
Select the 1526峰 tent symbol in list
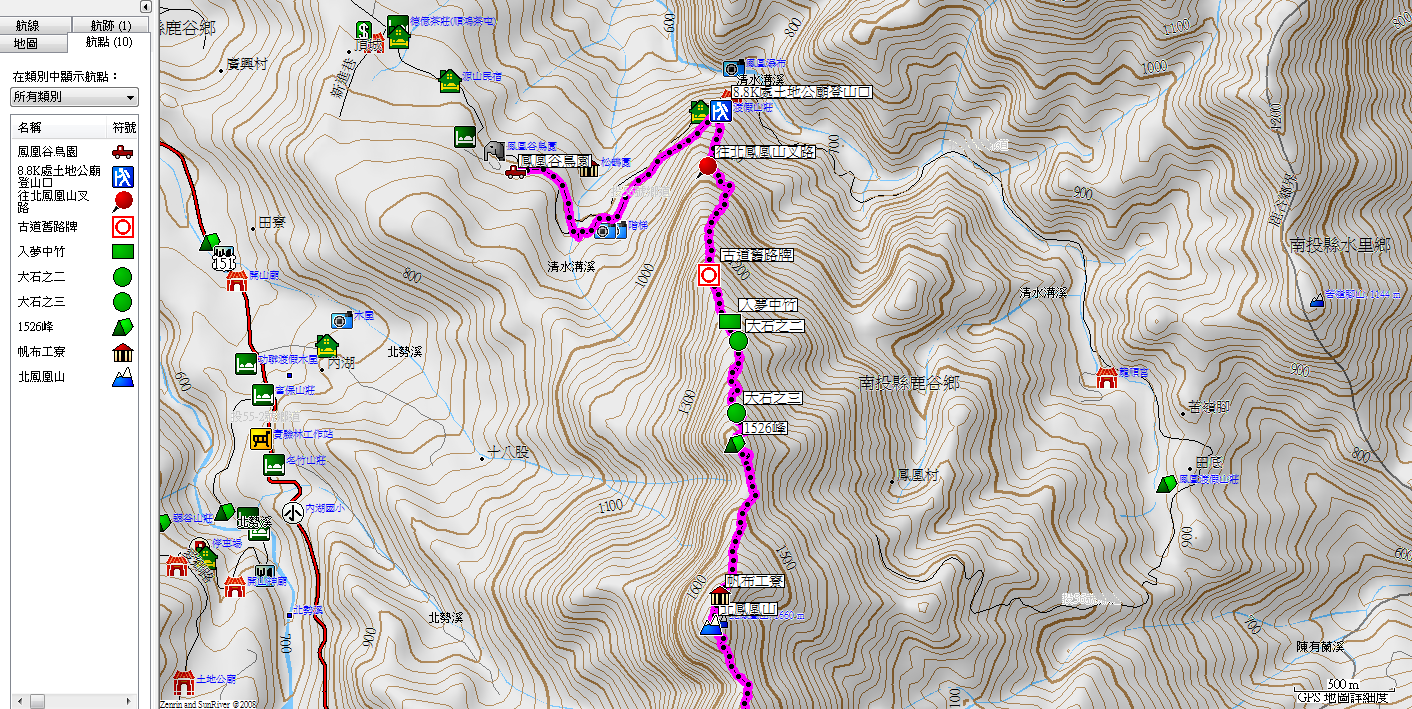[x=124, y=327]
